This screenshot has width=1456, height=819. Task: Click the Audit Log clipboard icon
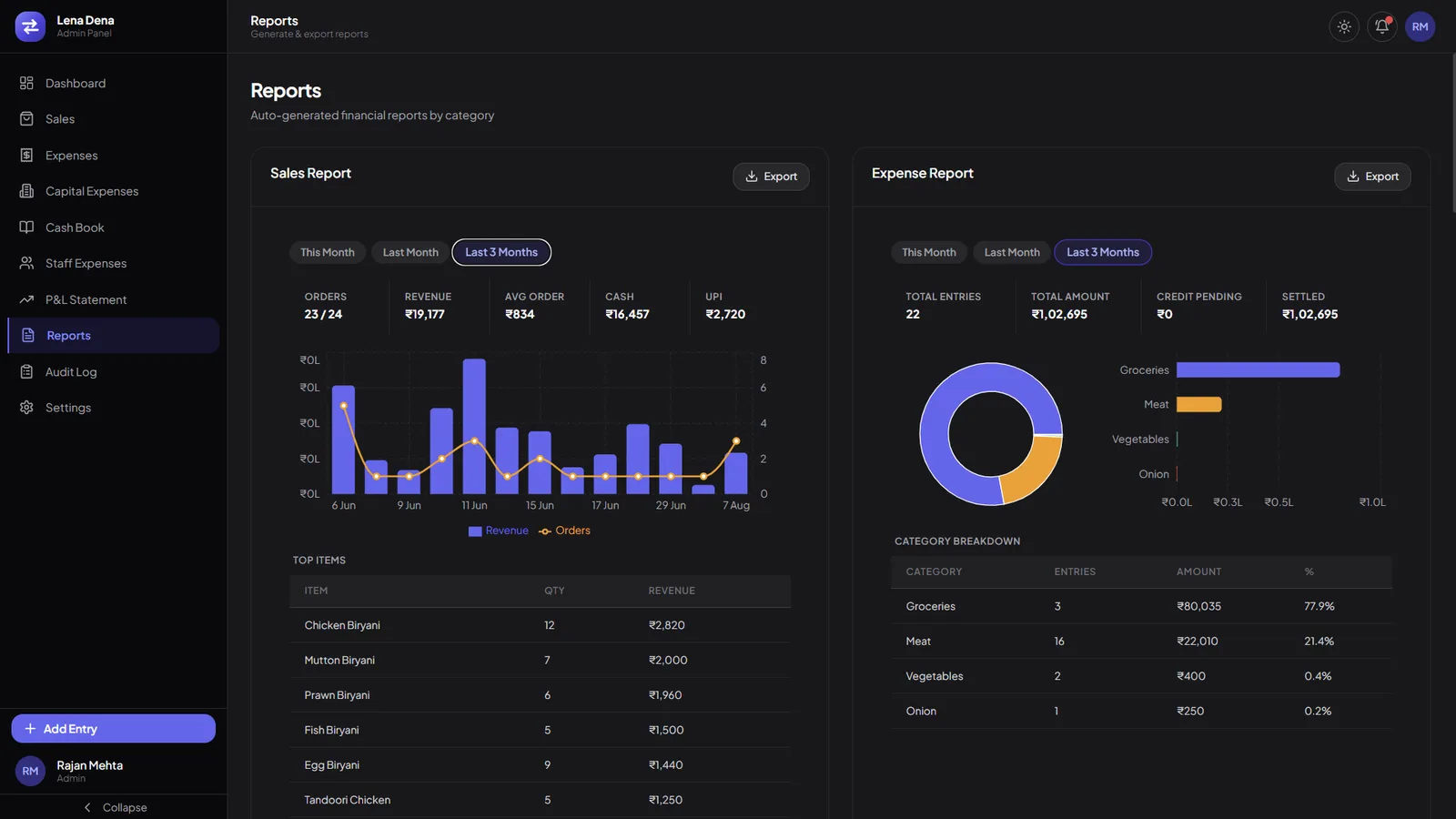tap(26, 371)
